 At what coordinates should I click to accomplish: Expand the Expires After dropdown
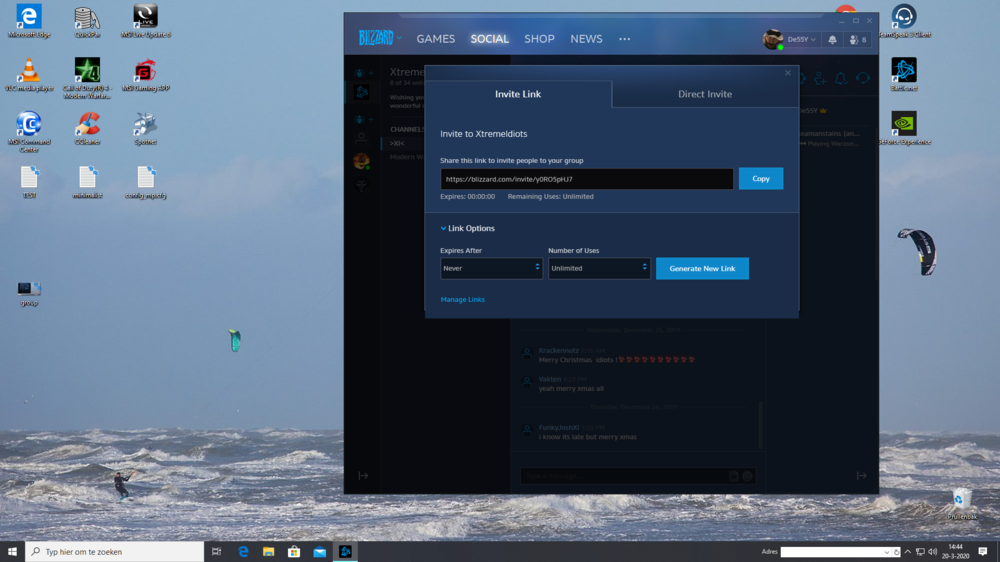491,268
